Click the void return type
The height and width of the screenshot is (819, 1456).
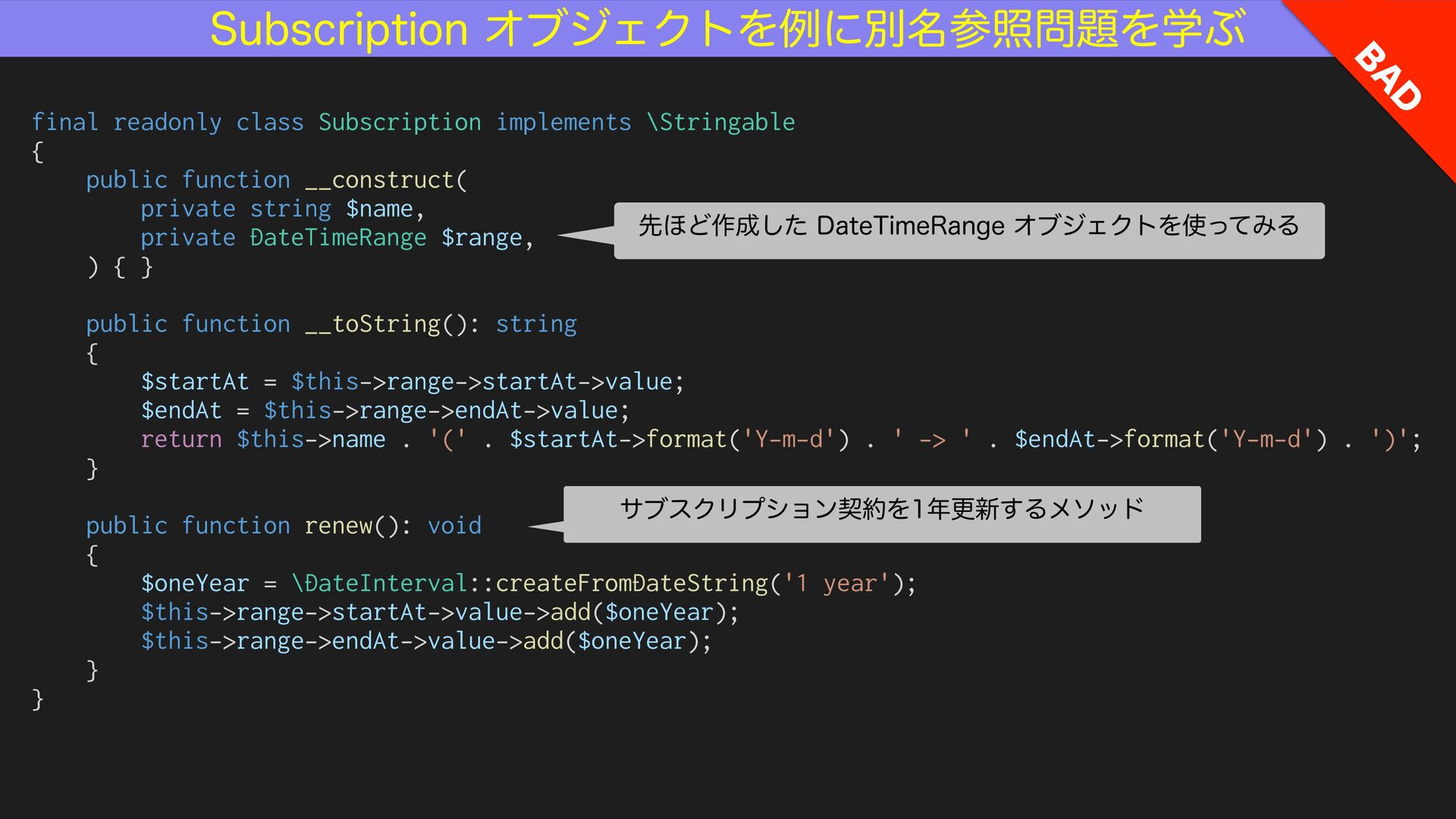click(454, 526)
